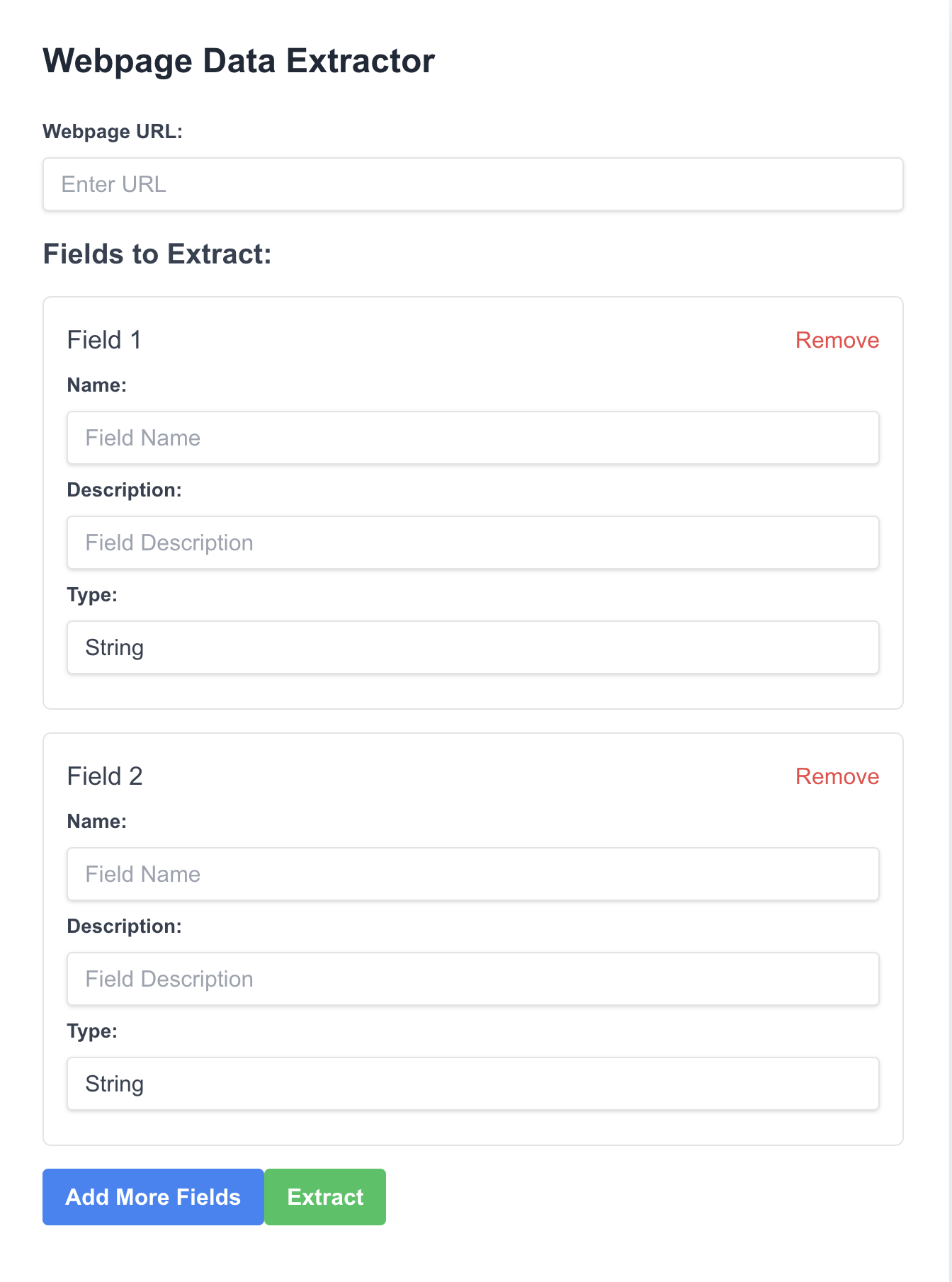Click the Webpage URL input box

[x=472, y=184]
